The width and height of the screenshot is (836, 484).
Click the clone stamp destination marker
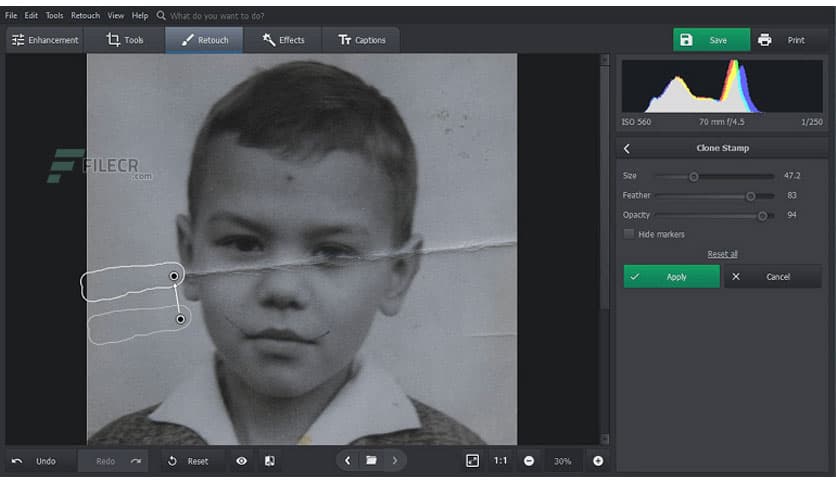[x=174, y=276]
